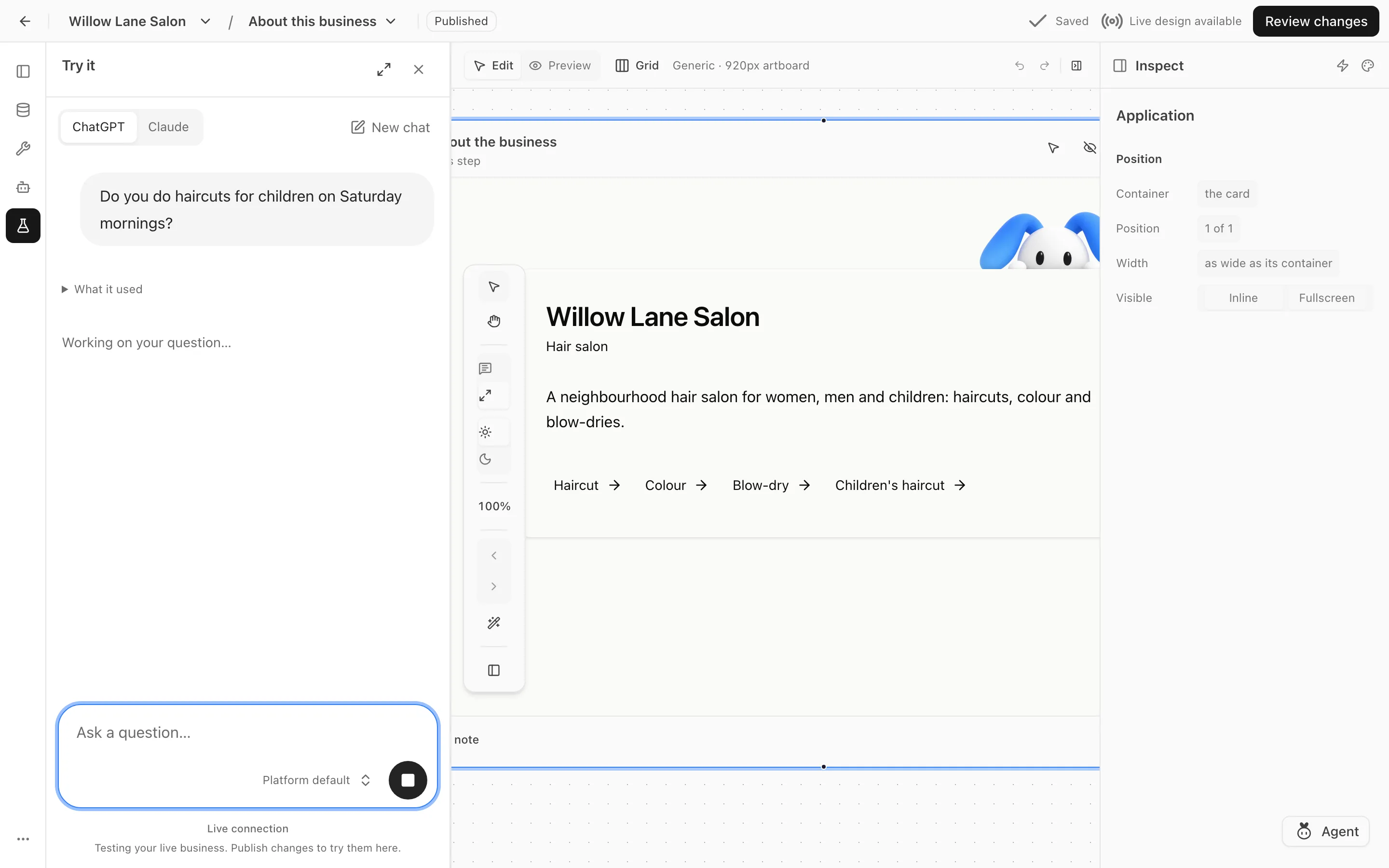This screenshot has width=1389, height=868.
Task: Click the comment tool in canvas toolbar
Action: tap(485, 368)
